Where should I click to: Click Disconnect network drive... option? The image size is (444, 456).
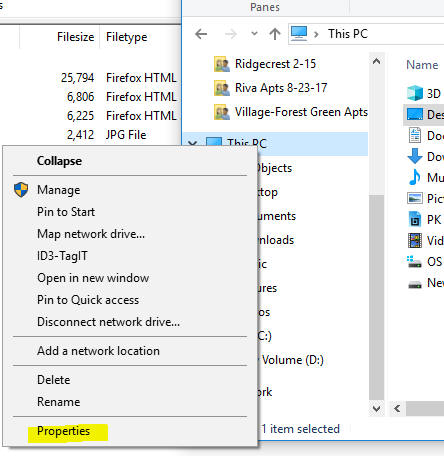108,322
